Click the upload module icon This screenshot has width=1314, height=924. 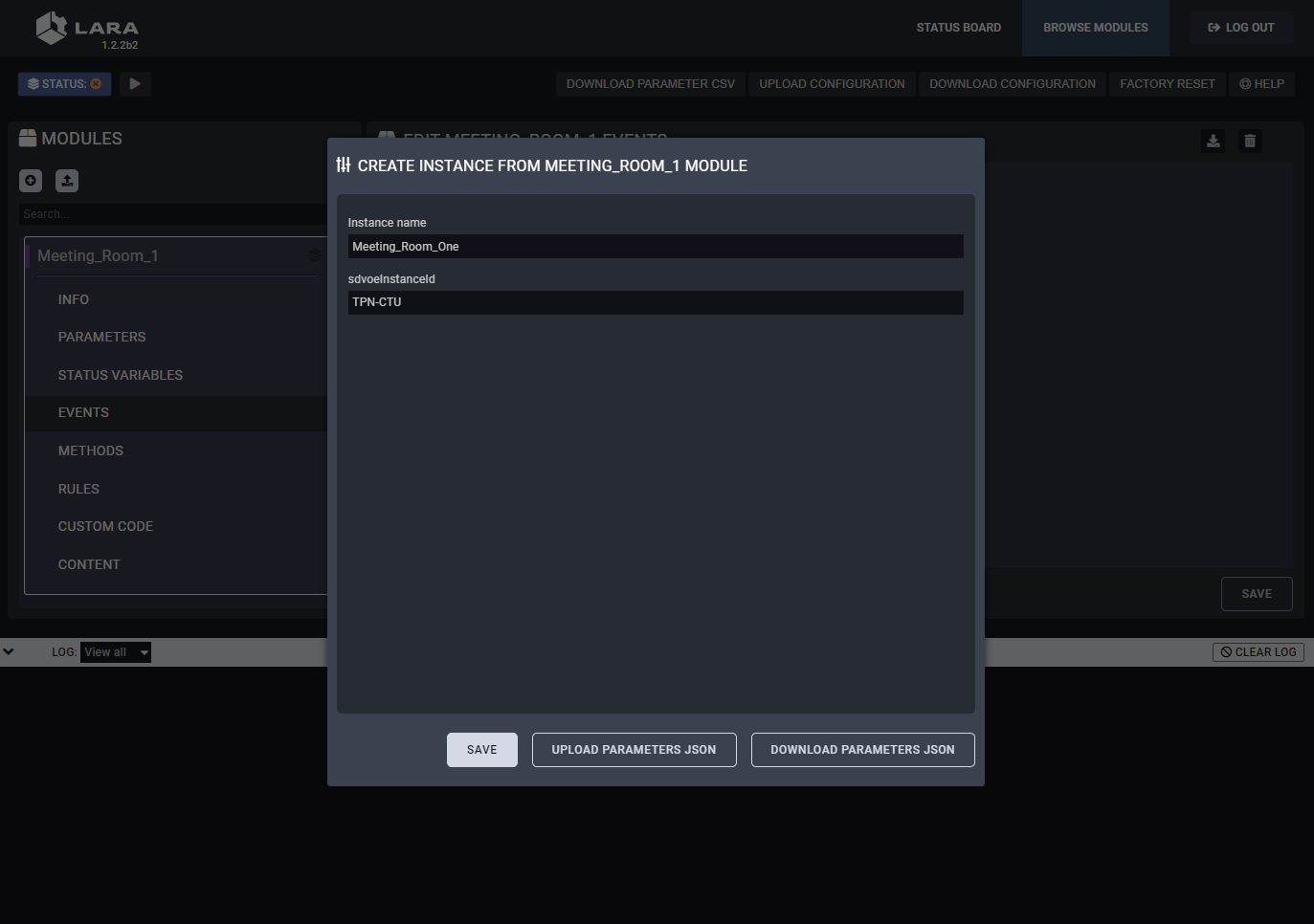point(67,181)
